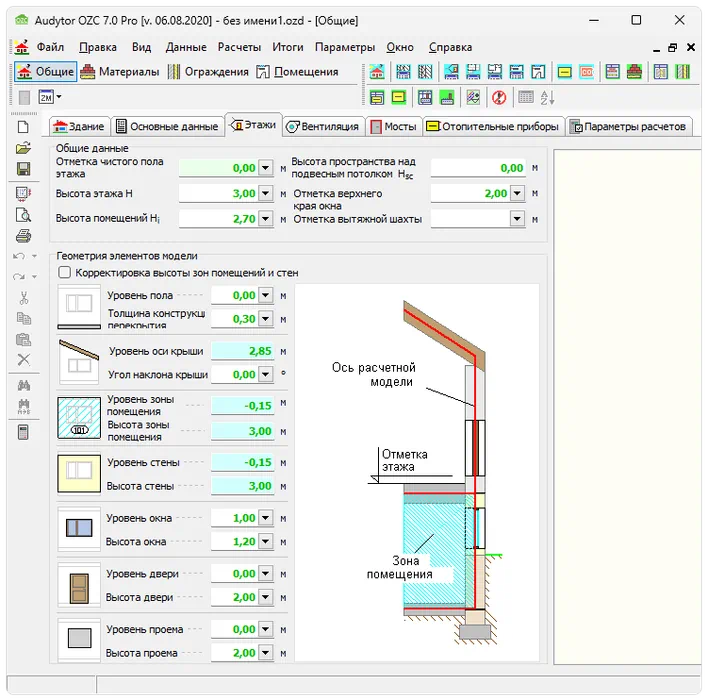Click the Paste clipboard icon

click(23, 339)
